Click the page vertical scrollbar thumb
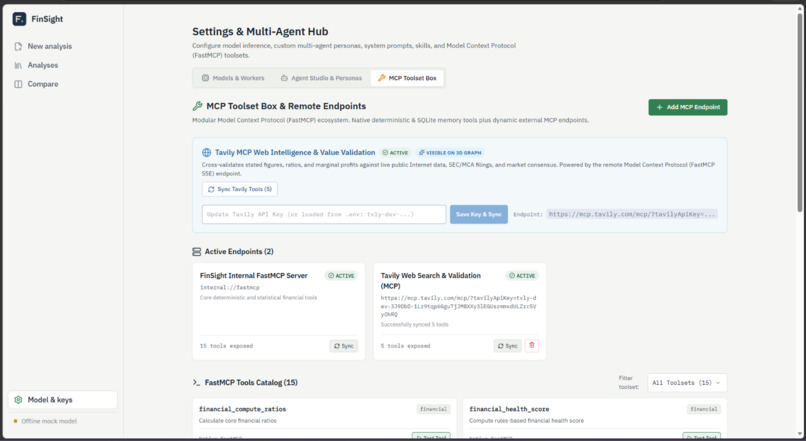The width and height of the screenshot is (806, 441). coord(800,113)
